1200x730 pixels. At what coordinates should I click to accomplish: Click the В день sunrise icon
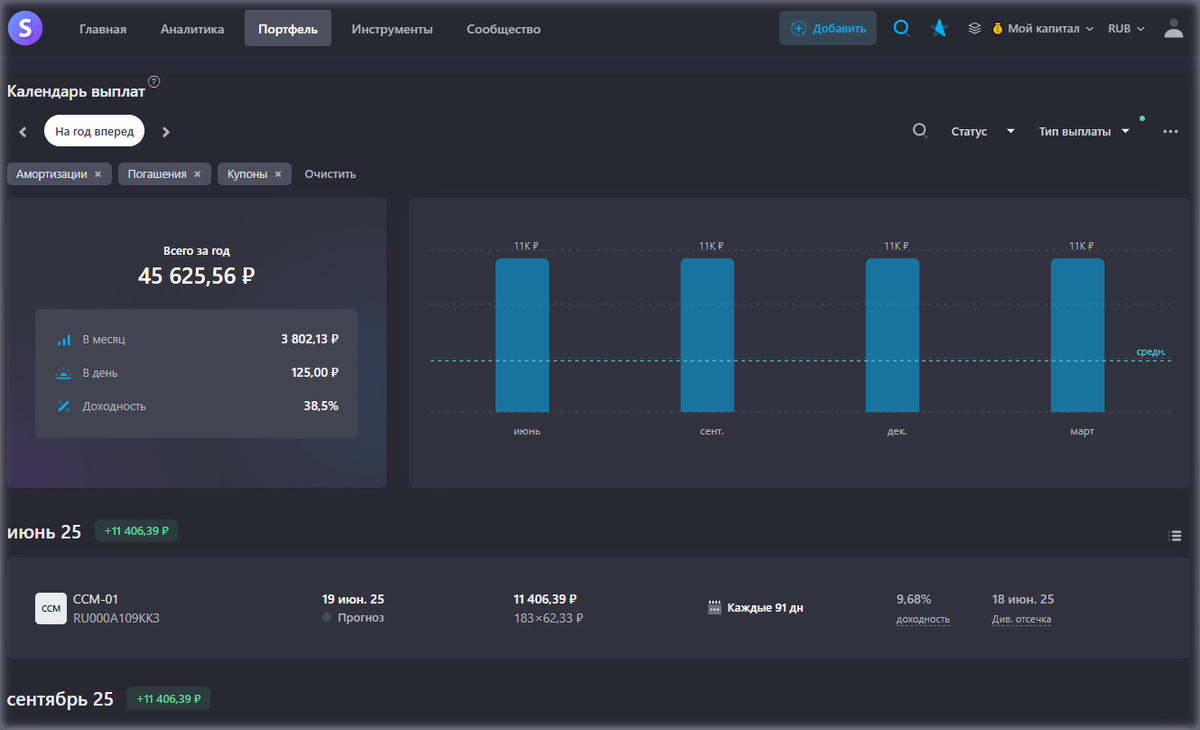pos(64,373)
